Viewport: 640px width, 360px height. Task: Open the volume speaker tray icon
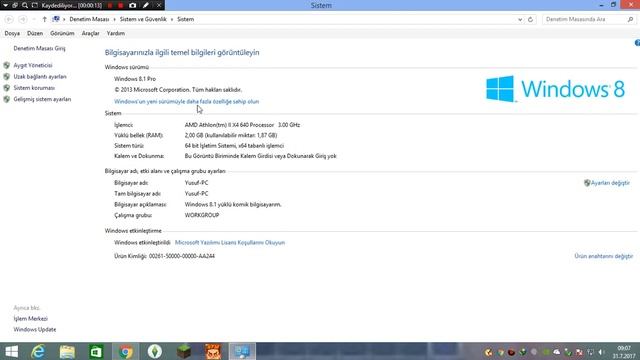pos(601,352)
